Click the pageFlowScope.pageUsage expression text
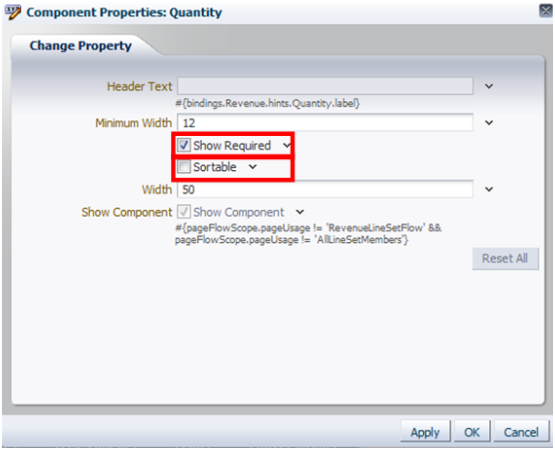 [x=308, y=234]
